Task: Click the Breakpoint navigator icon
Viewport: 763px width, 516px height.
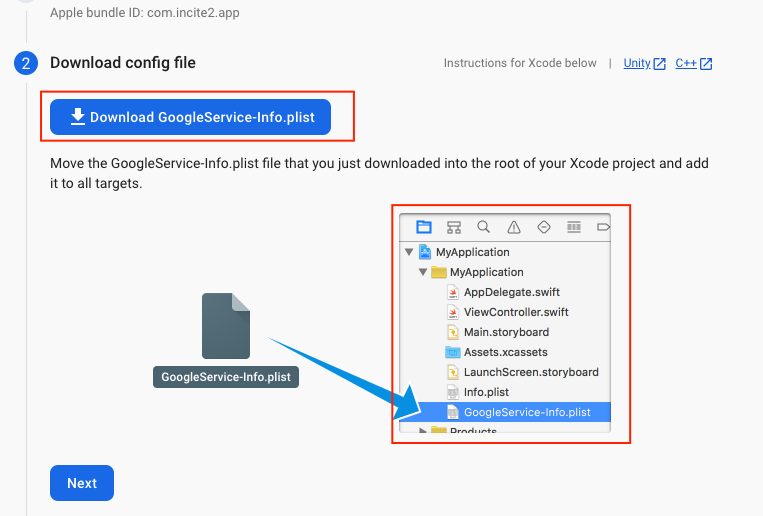Action: coord(602,227)
